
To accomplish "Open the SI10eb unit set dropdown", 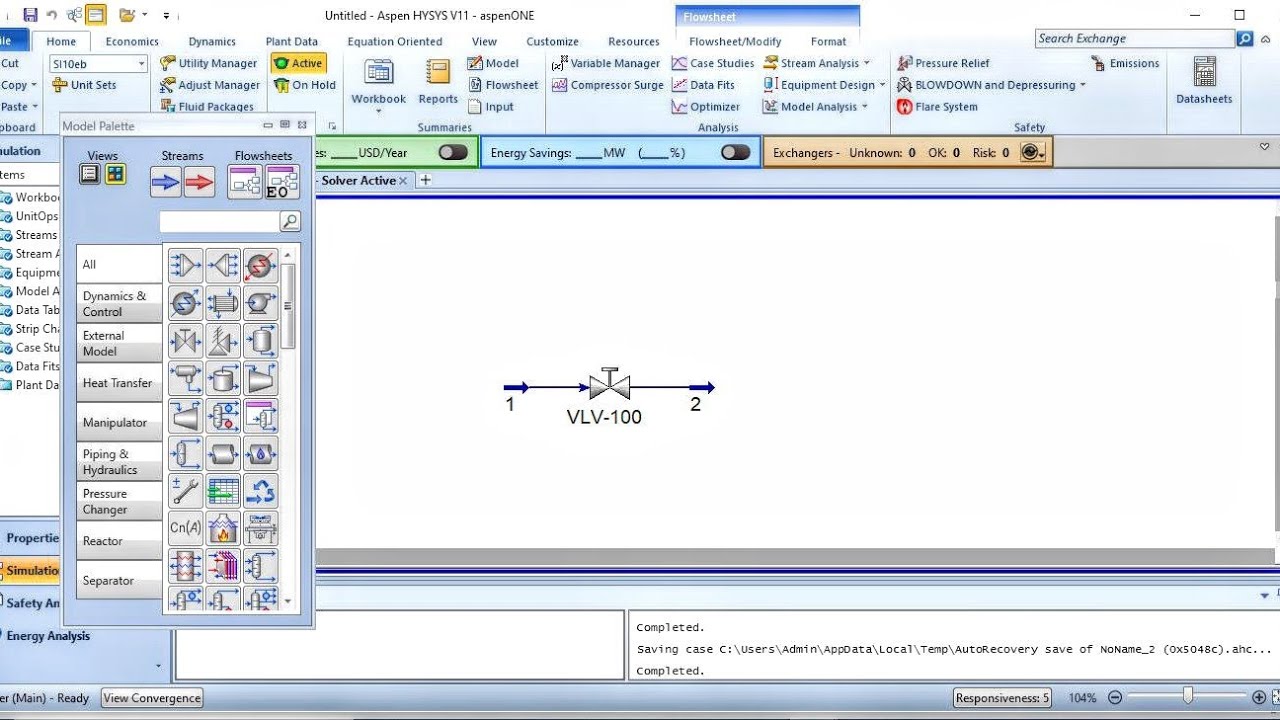I will (141, 63).
